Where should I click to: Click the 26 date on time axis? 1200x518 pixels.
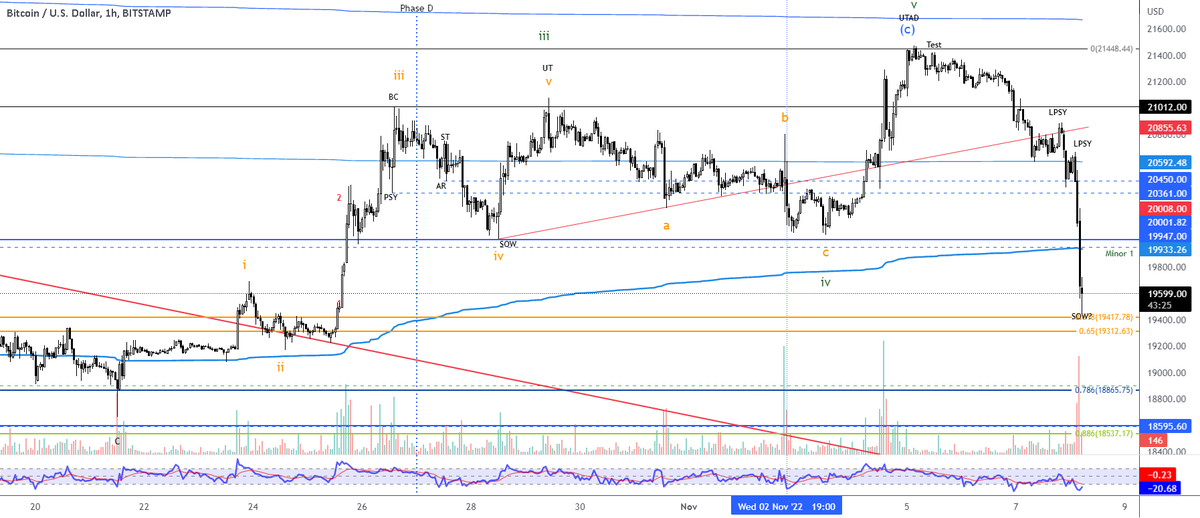click(x=362, y=507)
